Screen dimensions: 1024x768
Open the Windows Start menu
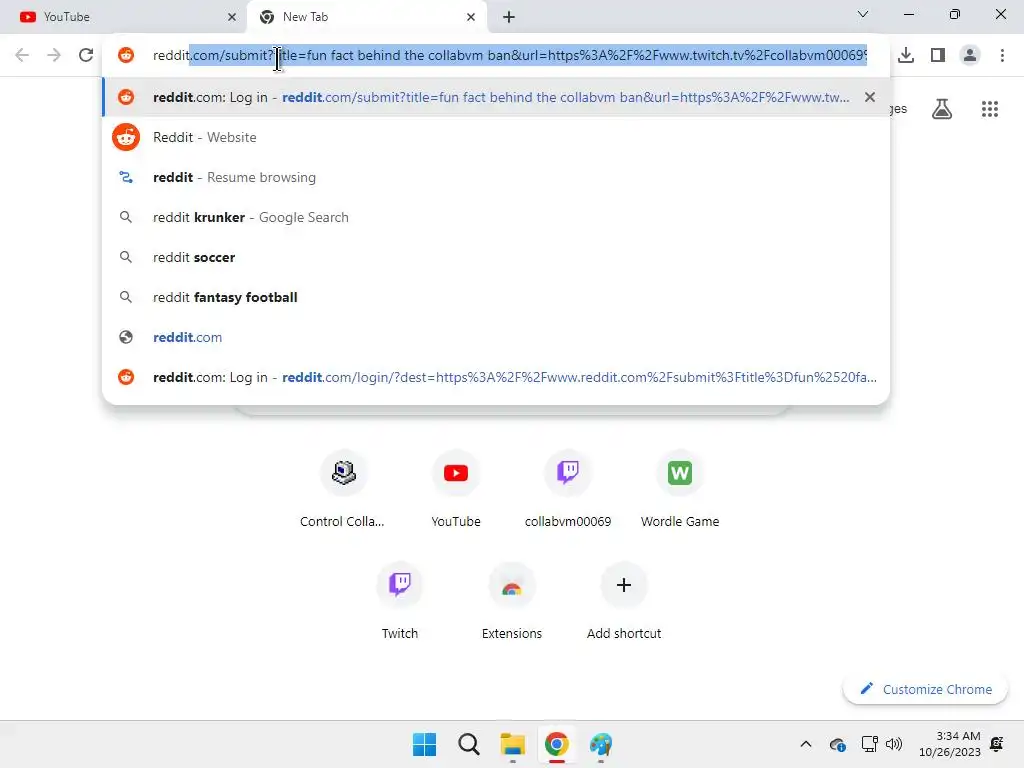[x=424, y=744]
